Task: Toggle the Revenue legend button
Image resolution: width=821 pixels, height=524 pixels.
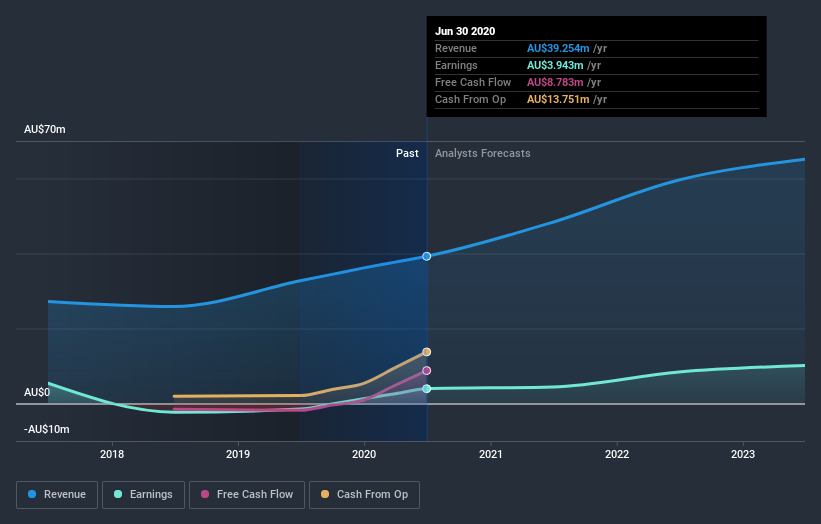Action: coord(57,495)
